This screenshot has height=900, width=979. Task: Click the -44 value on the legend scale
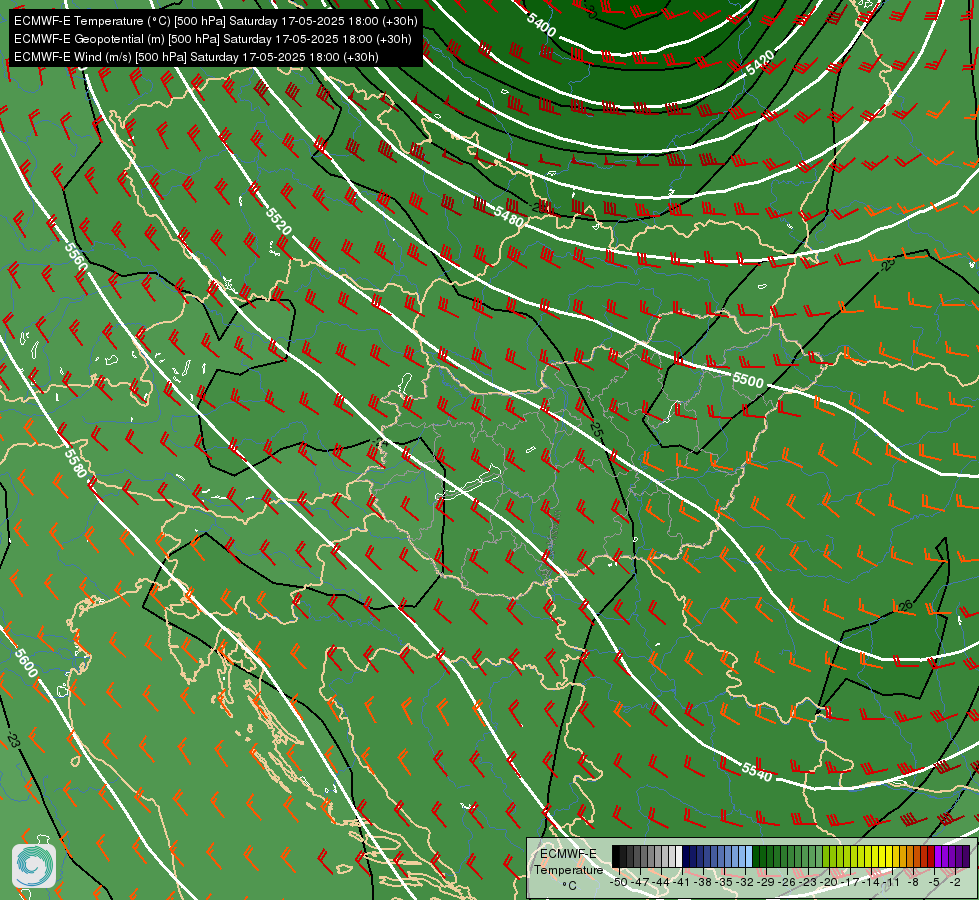(661, 882)
